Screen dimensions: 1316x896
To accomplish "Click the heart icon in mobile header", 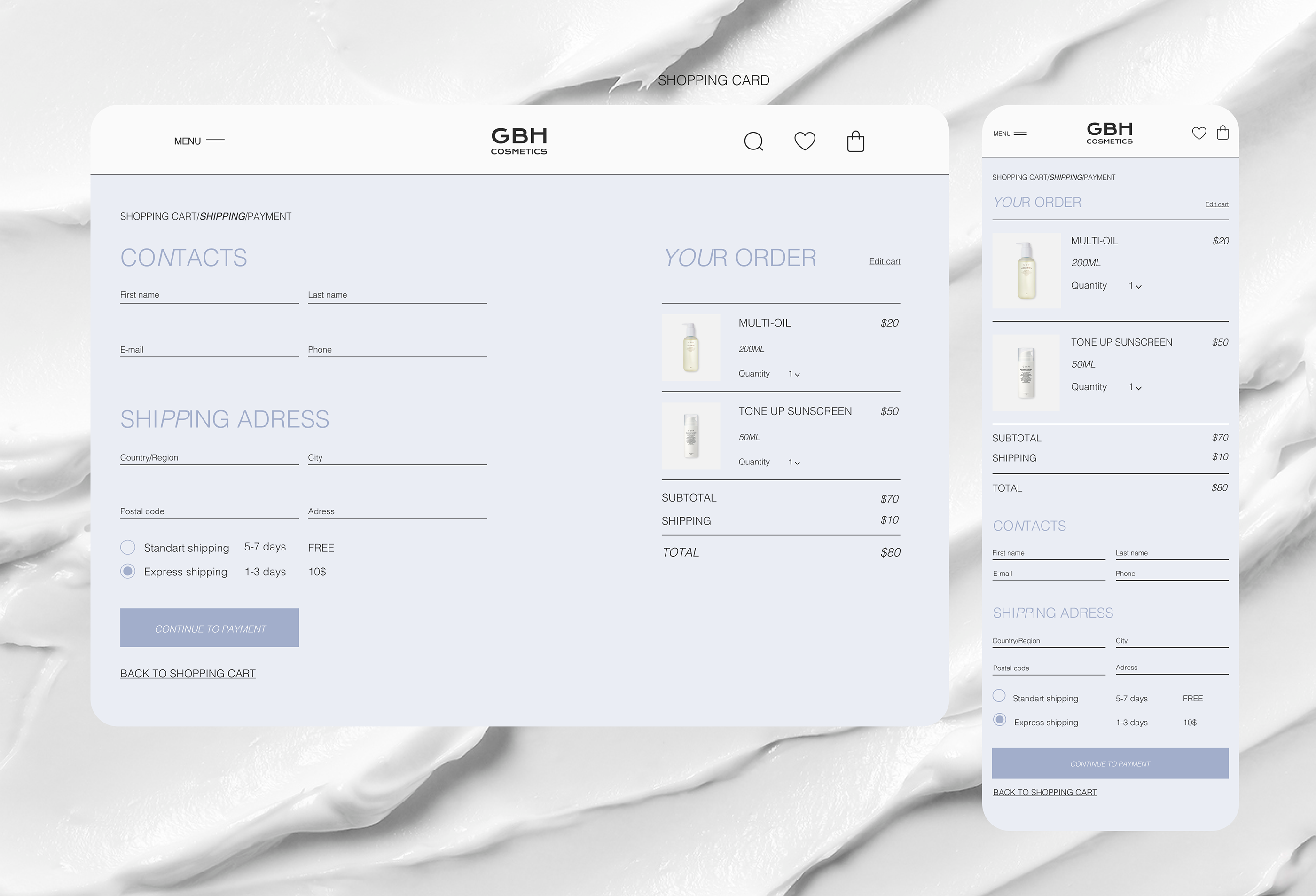I will click(x=1199, y=133).
